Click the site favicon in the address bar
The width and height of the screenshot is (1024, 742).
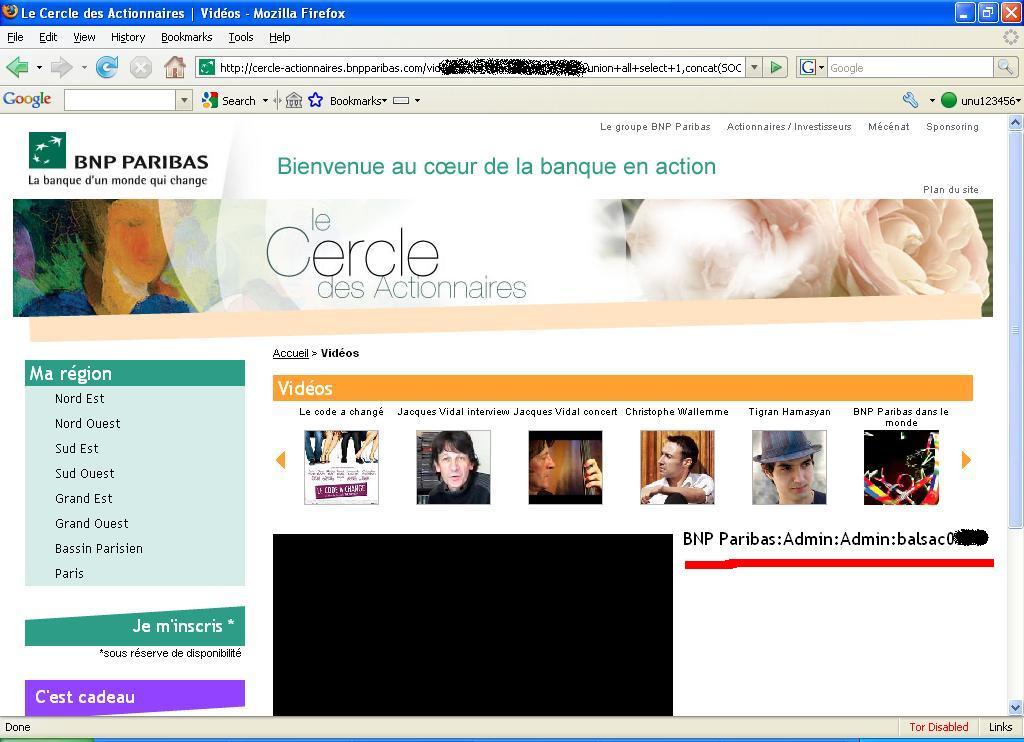207,67
